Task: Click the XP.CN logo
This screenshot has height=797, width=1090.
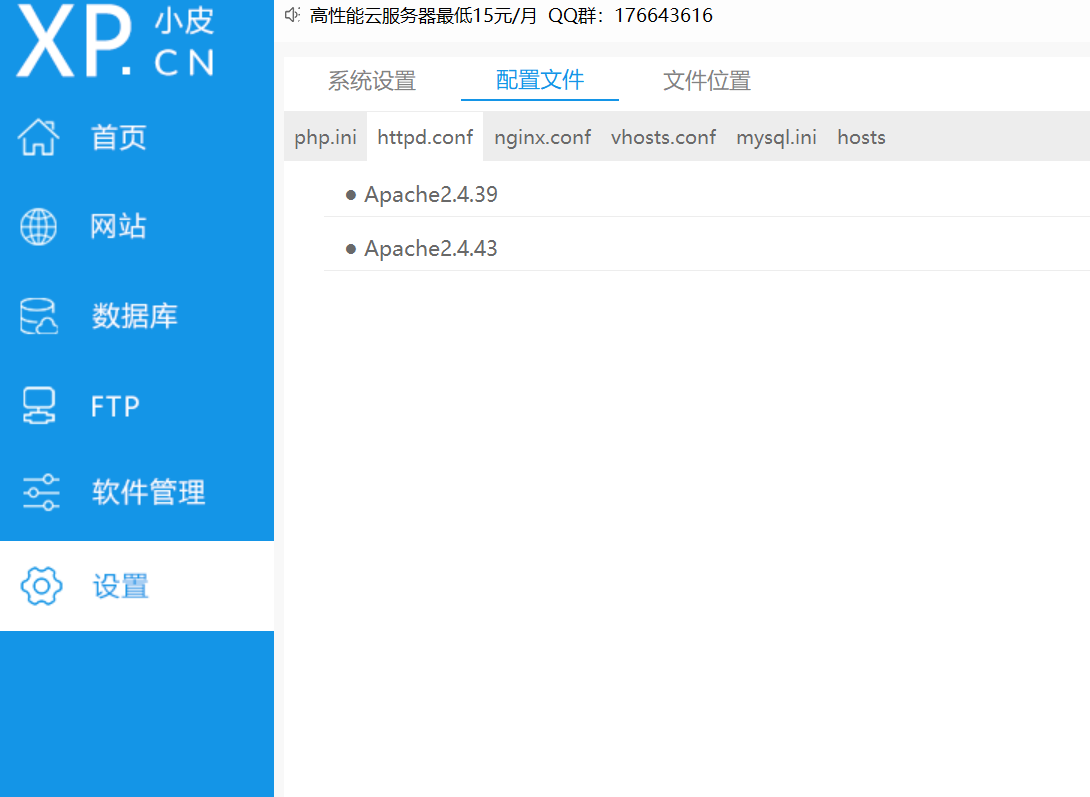Action: coord(115,40)
